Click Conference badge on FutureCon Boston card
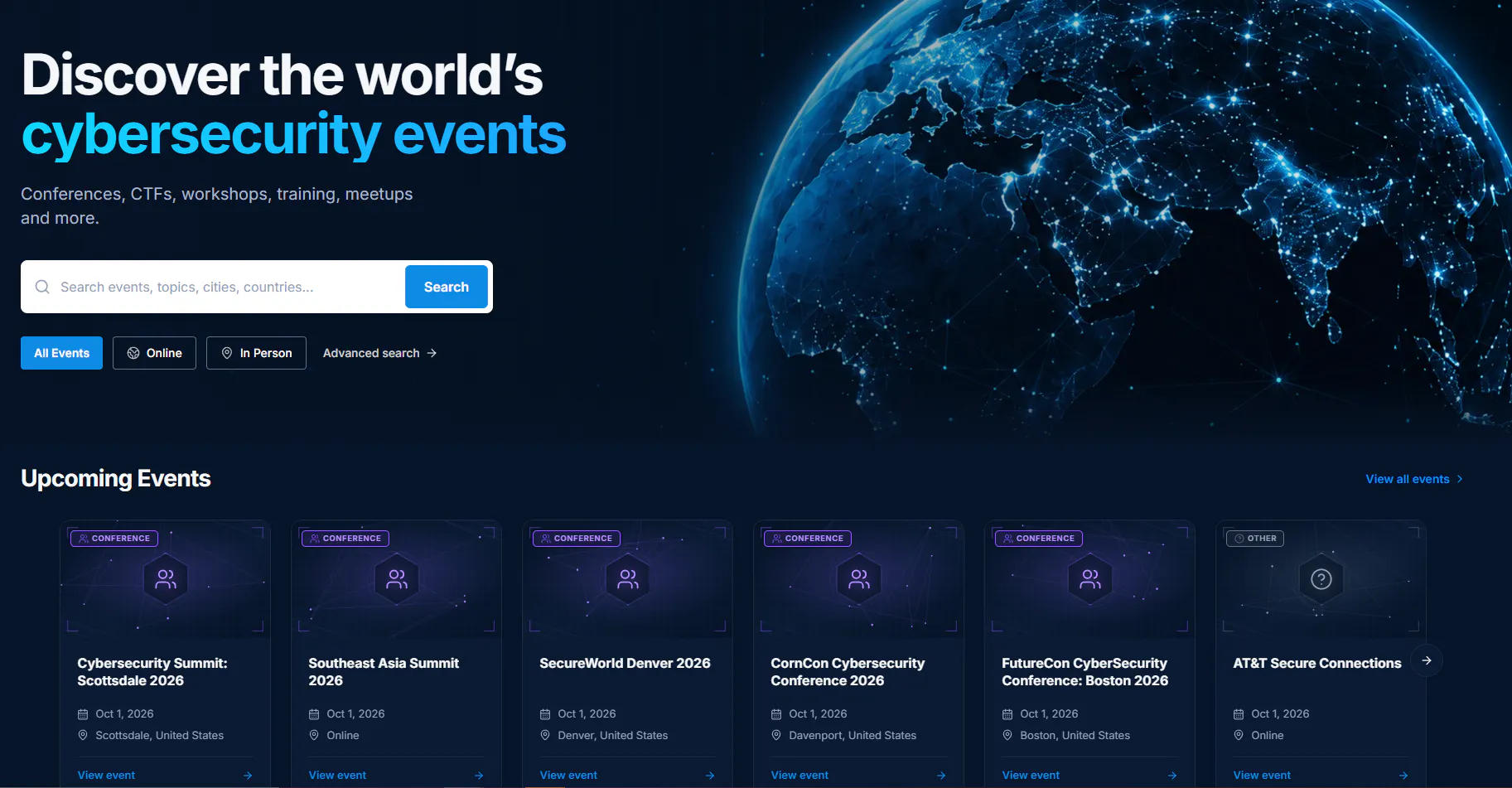The image size is (1512, 788). tap(1039, 539)
